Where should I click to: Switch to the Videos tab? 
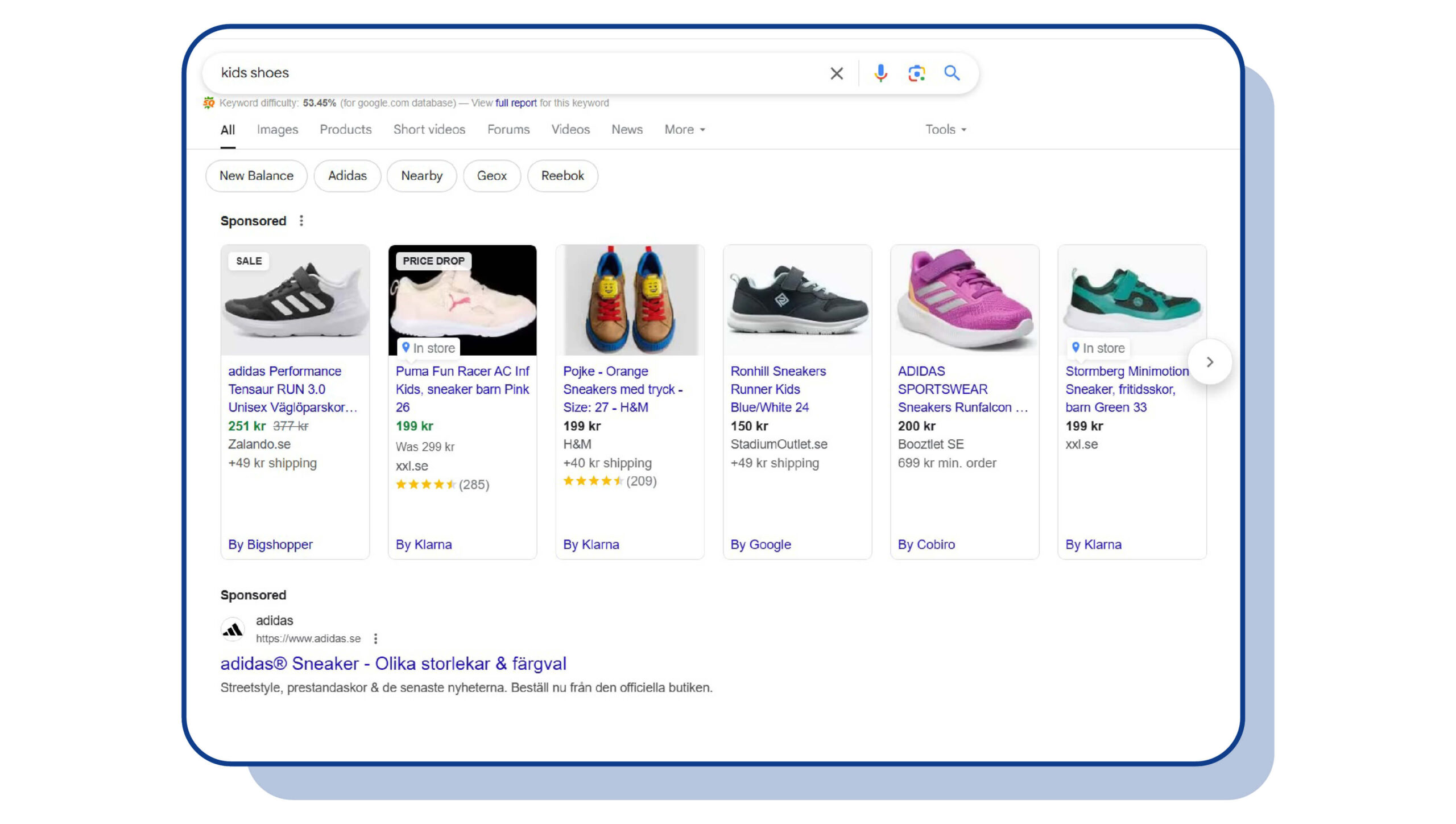(570, 130)
